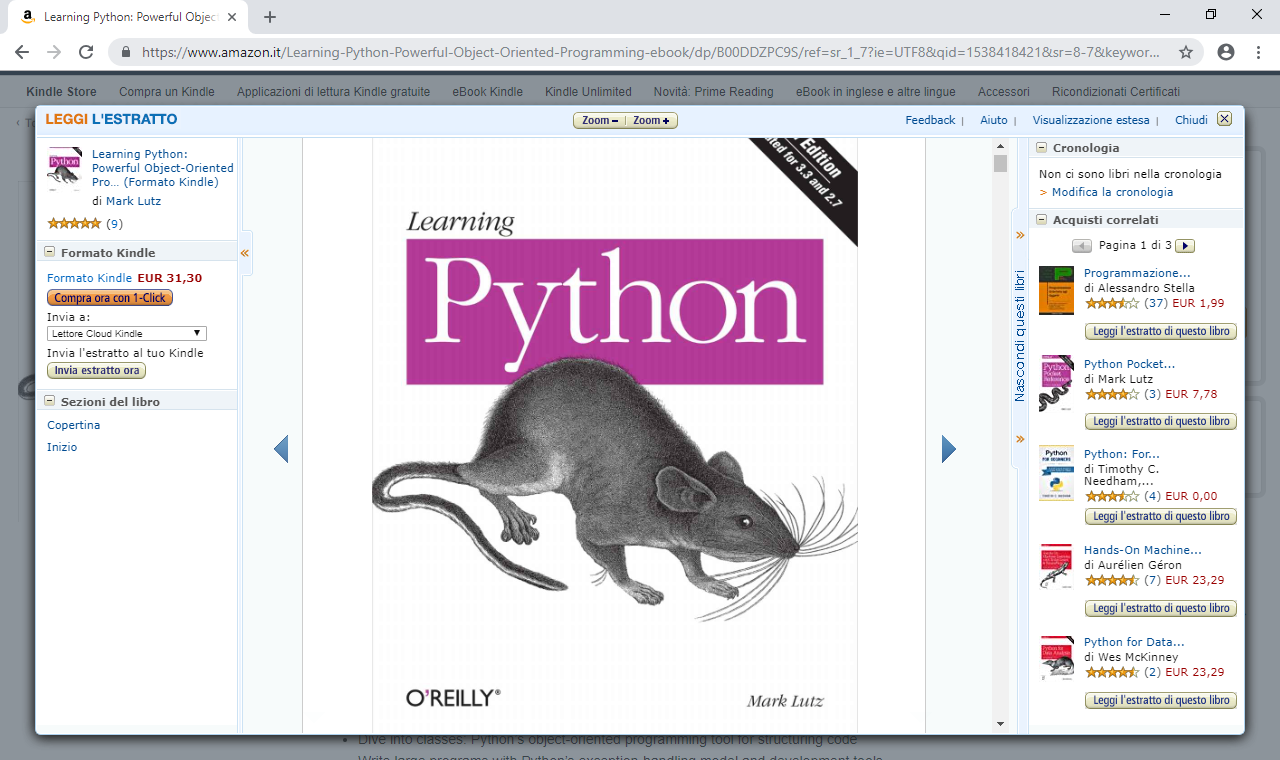Collapse the Formato Kindle section
The image size is (1280, 760).
tap(49, 253)
